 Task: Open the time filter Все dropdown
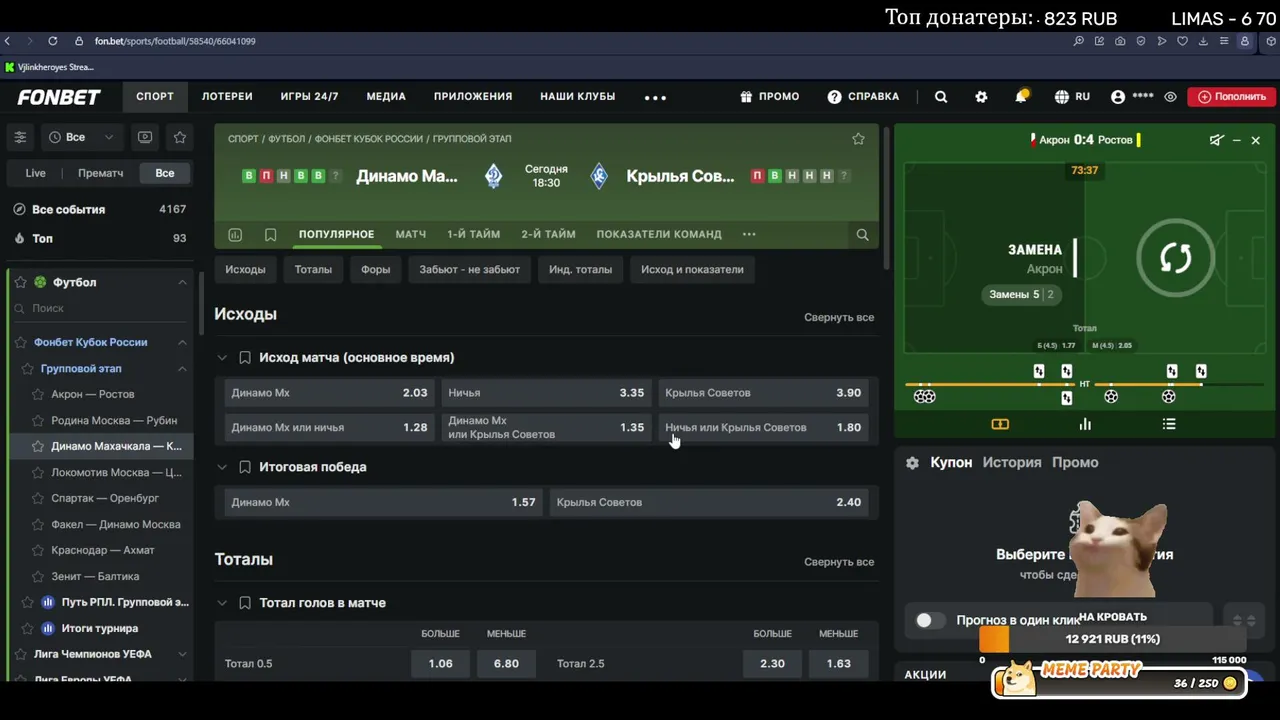(x=81, y=137)
